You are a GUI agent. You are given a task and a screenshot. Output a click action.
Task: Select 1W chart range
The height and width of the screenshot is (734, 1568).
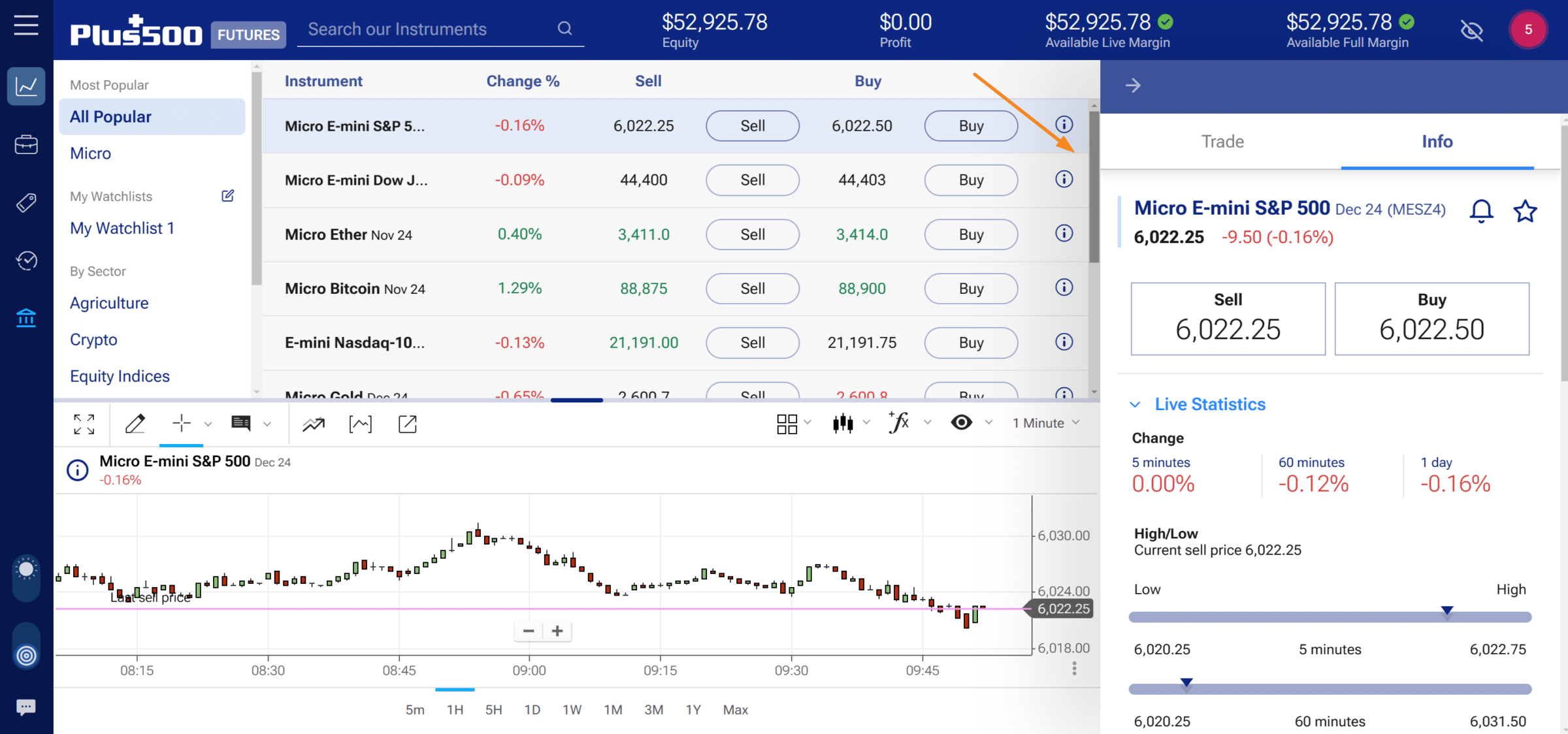pyautogui.click(x=572, y=710)
